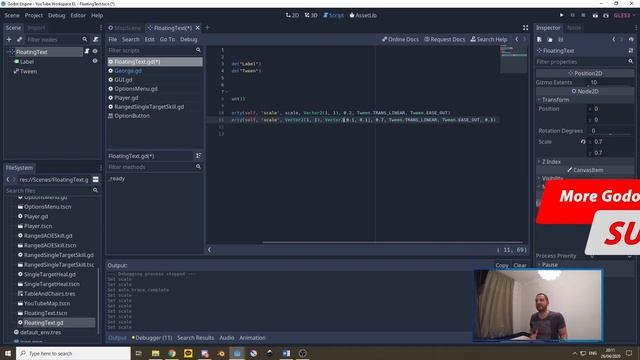
Task: Select FloatingText.tscn in FileSystem
Action: (x=45, y=313)
